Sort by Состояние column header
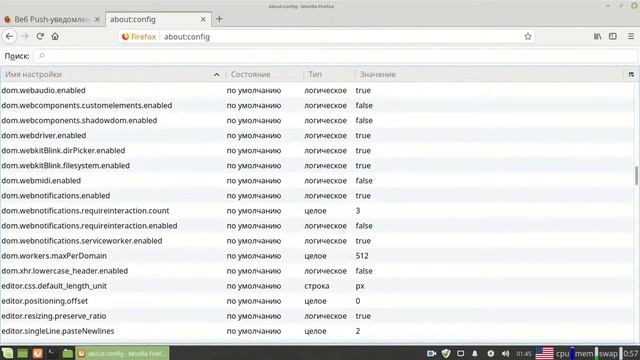 pos(264,74)
